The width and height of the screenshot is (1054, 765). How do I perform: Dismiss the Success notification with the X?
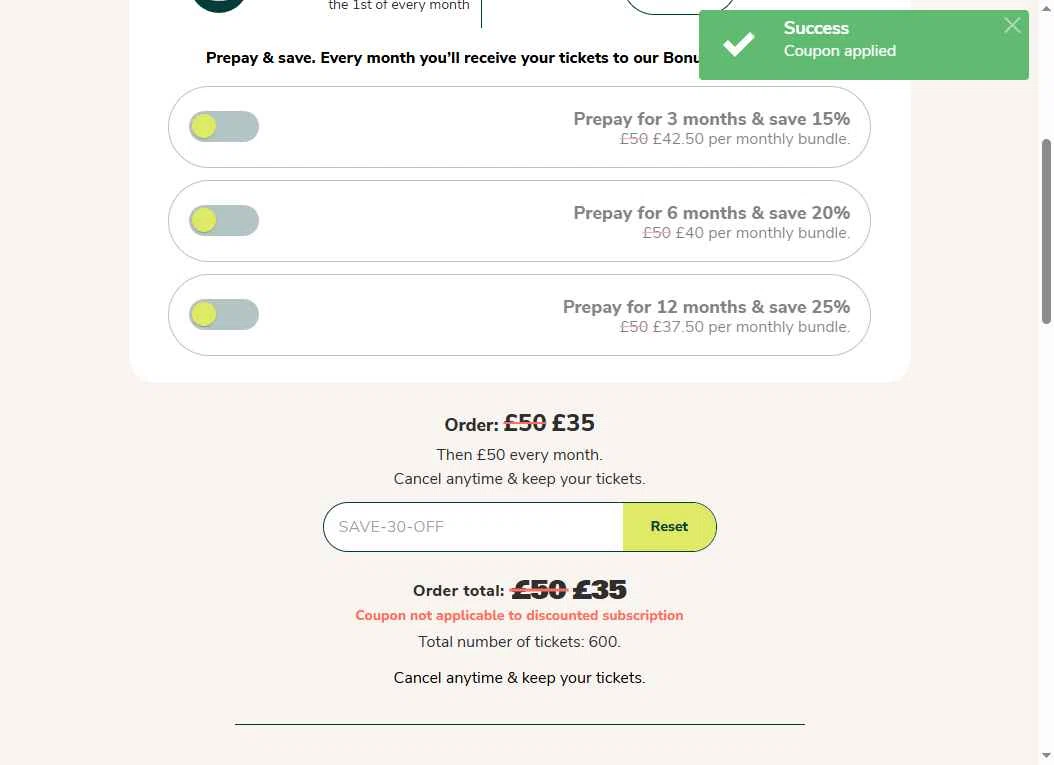pos(1012,26)
